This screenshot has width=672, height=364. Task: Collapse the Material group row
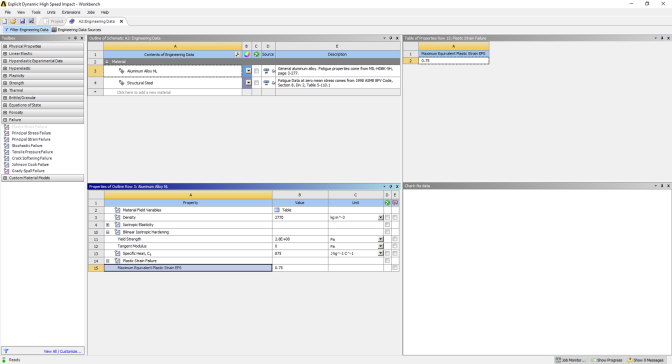click(107, 62)
